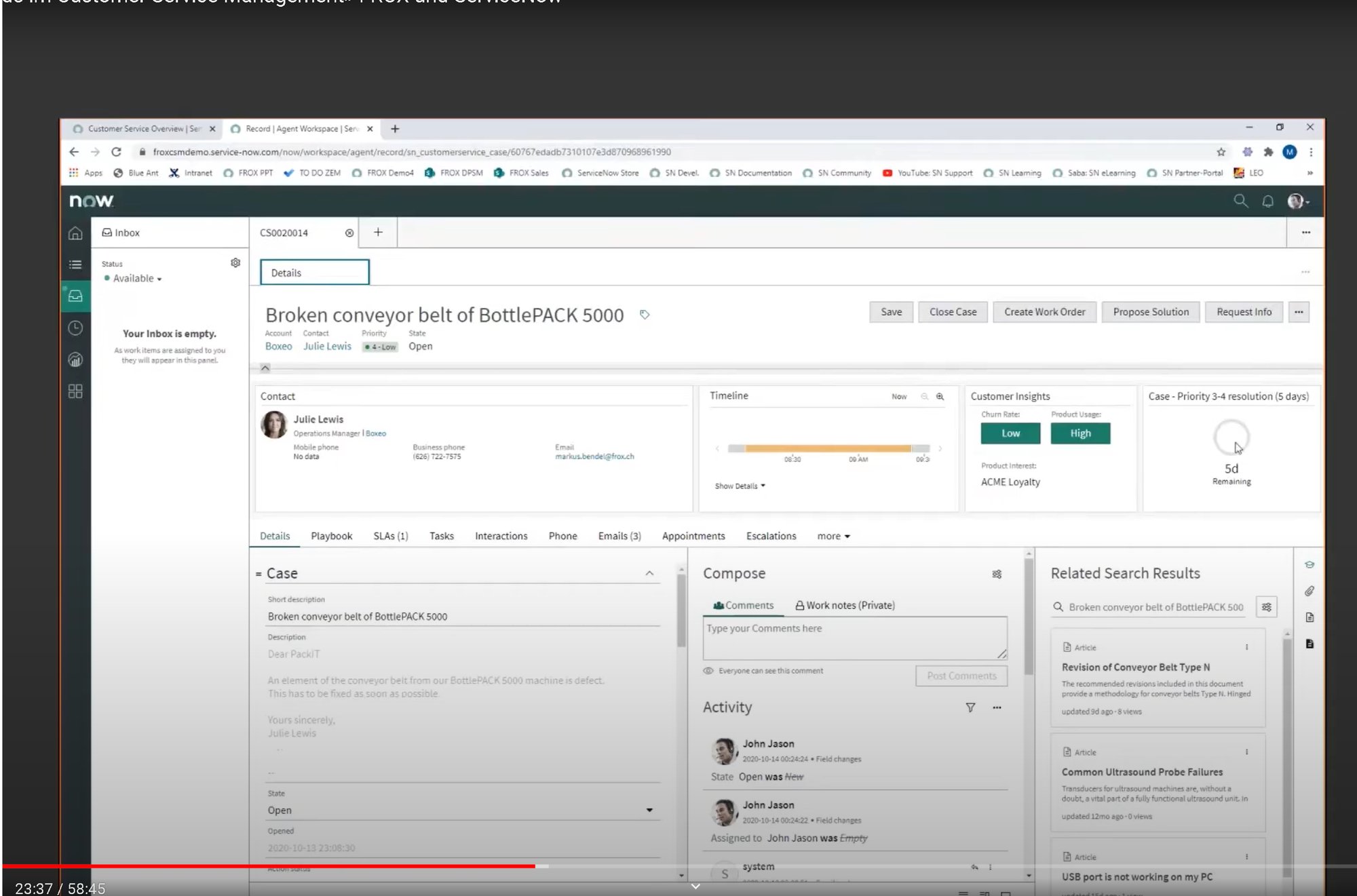1357x896 pixels.
Task: Open the Home icon in left sidebar
Action: (x=75, y=233)
